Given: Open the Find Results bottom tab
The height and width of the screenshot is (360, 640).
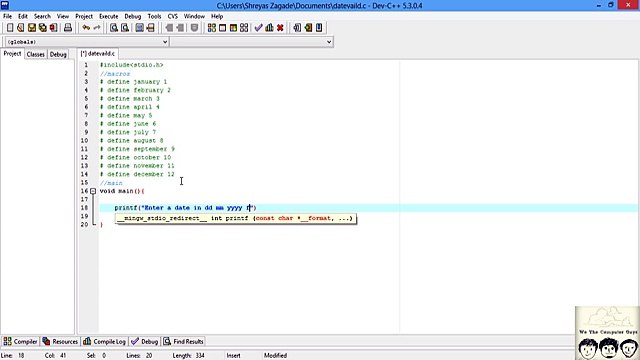Looking at the screenshot, I should pos(183,341).
